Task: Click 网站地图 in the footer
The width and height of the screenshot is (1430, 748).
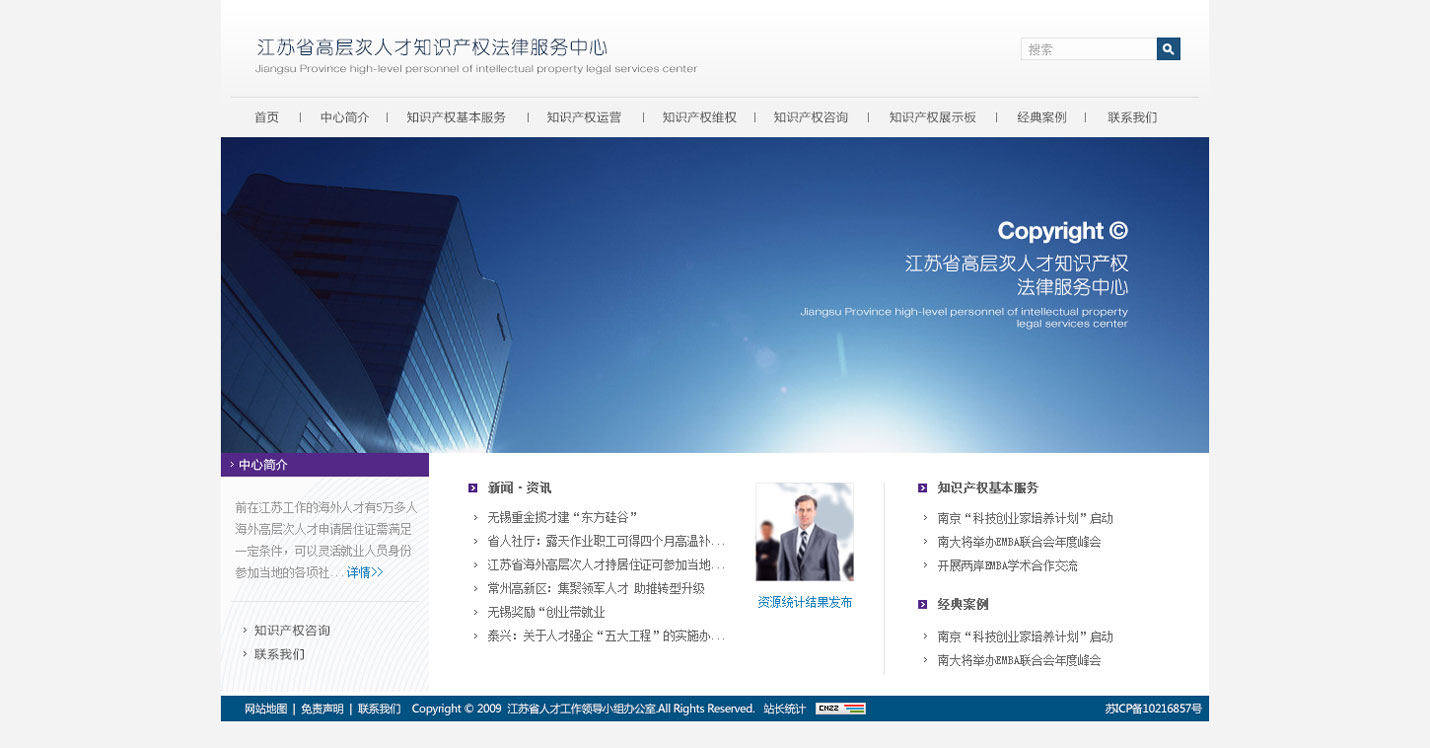Action: [265, 708]
